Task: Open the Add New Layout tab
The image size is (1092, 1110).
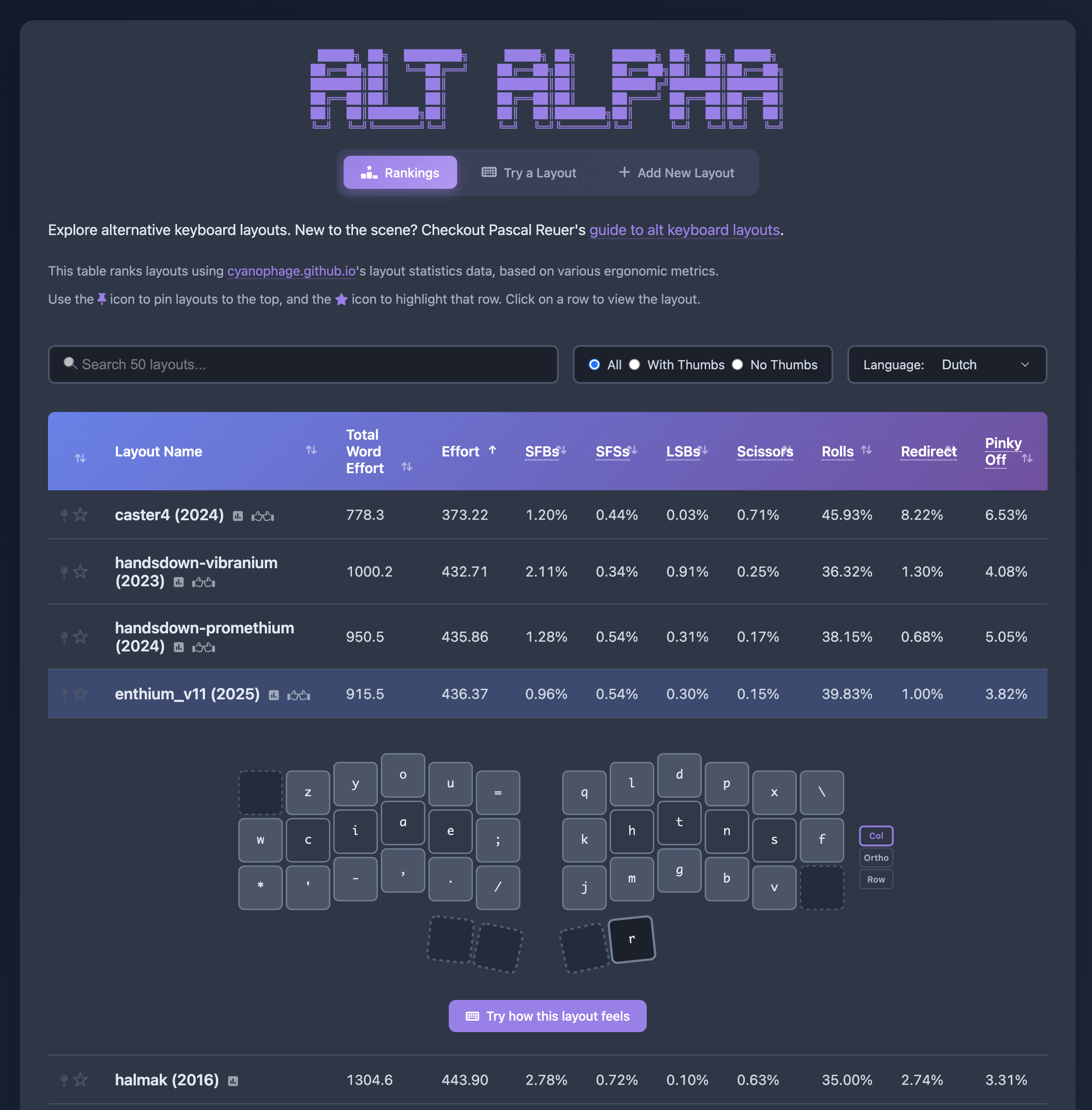Action: point(676,173)
